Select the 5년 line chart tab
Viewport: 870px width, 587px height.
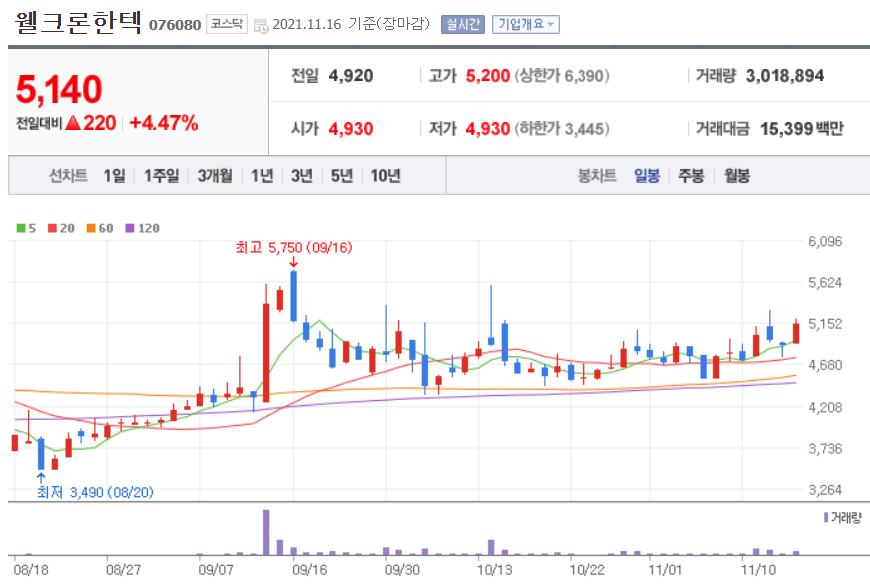click(x=342, y=176)
